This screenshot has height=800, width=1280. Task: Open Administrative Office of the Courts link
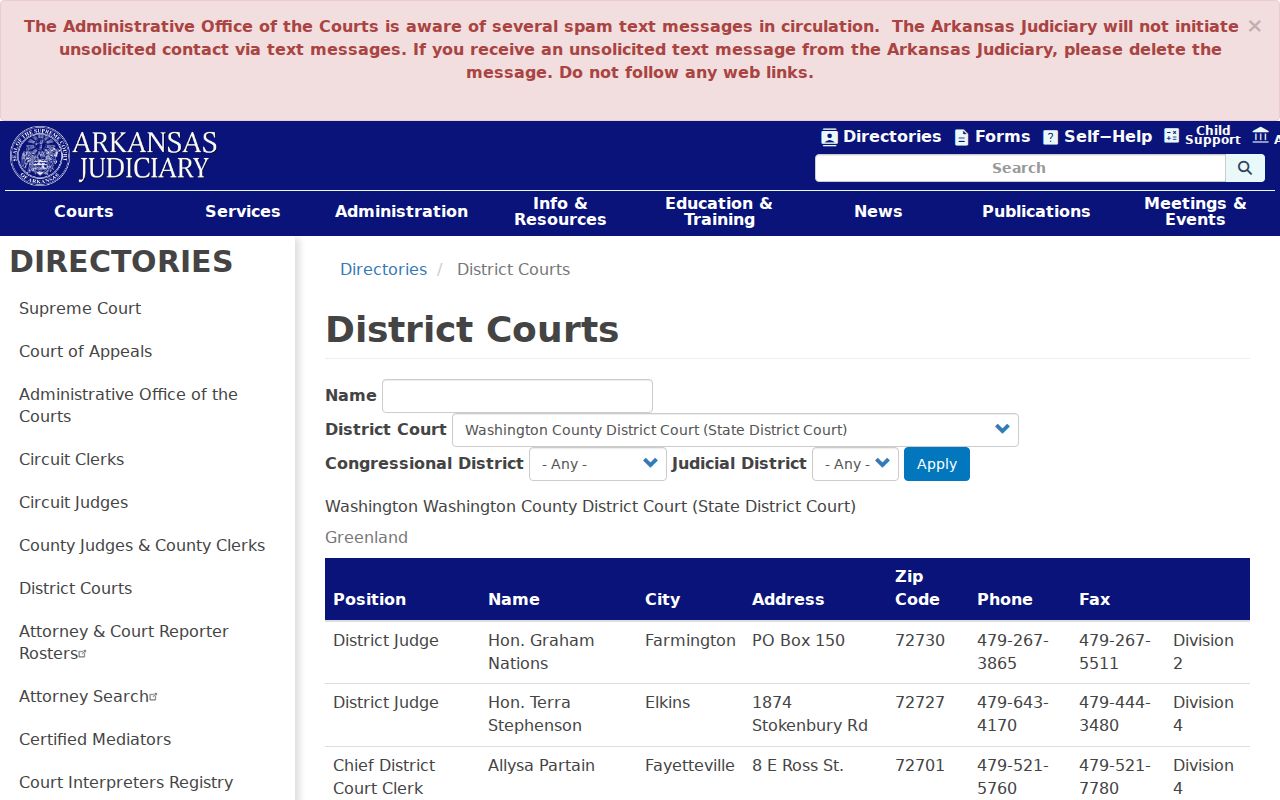(128, 405)
